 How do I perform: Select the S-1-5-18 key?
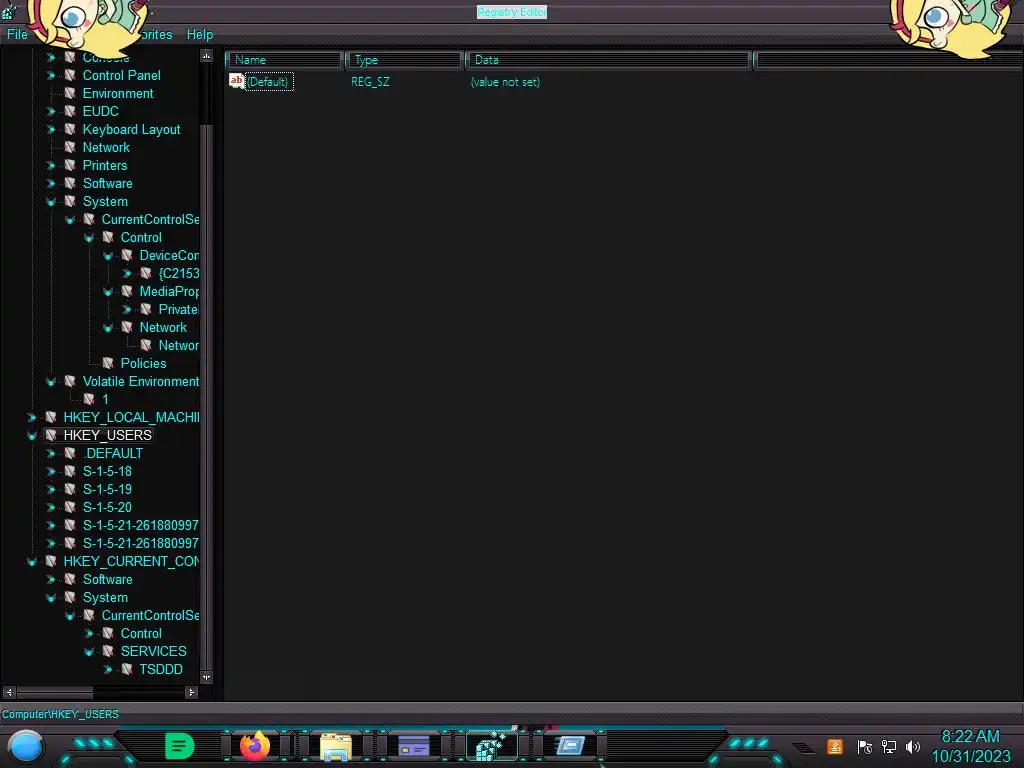[x=107, y=471]
